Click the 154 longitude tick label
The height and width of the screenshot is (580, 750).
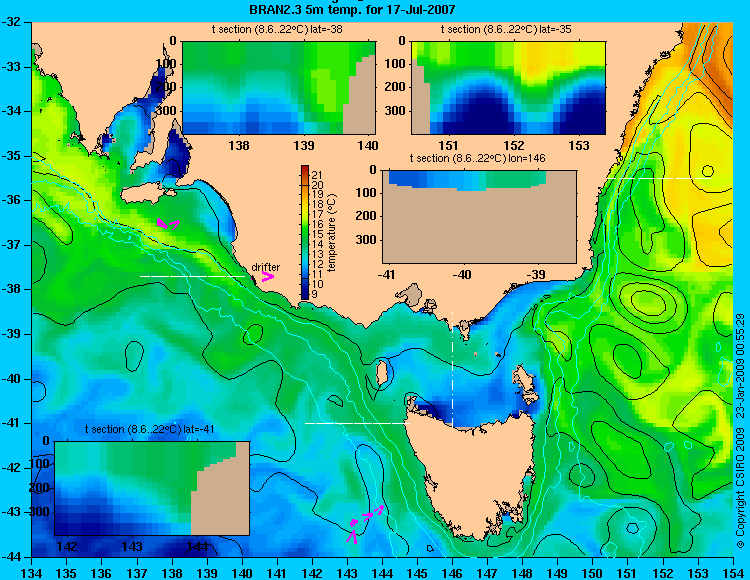[x=733, y=573]
